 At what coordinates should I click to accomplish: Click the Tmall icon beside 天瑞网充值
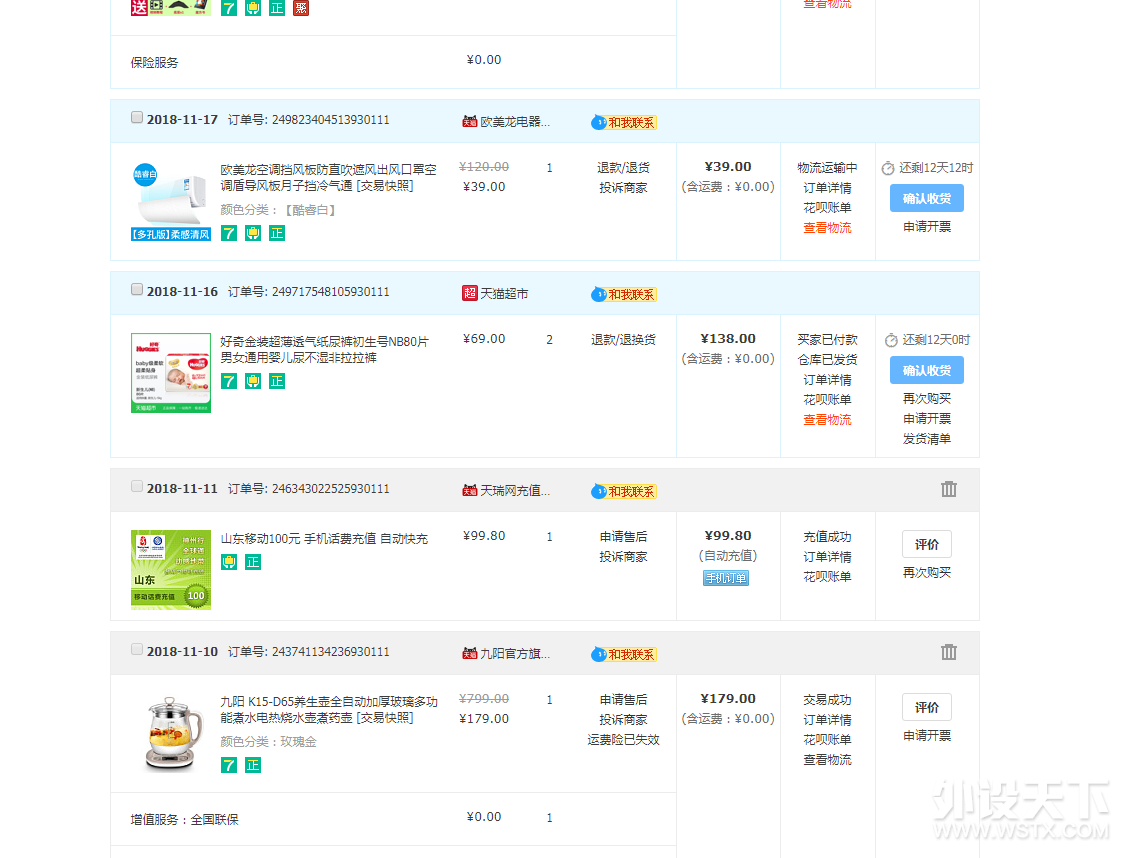click(470, 490)
